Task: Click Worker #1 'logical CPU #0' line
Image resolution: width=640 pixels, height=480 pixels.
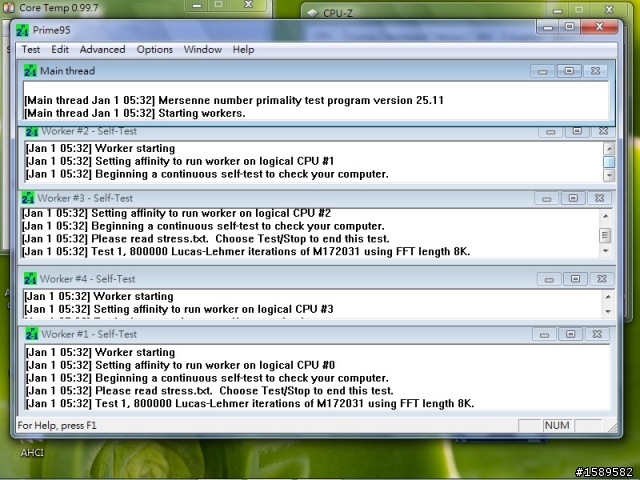Action: [x=180, y=365]
